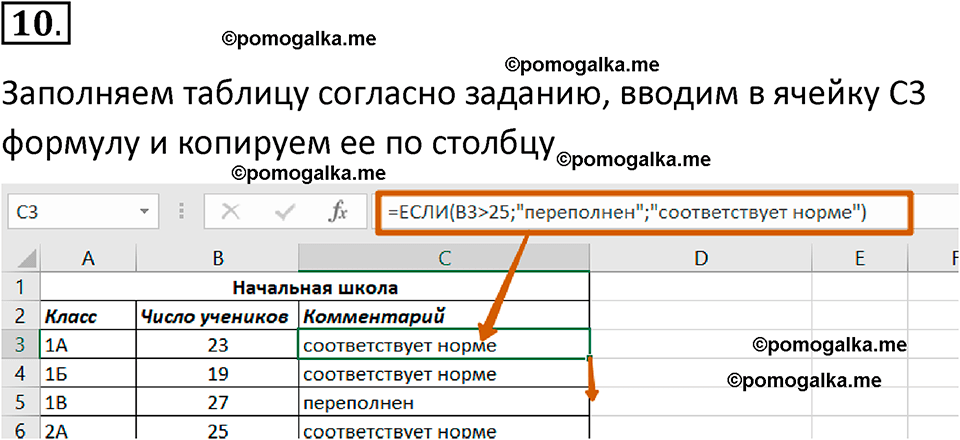Select row 3 header

tap(20, 345)
